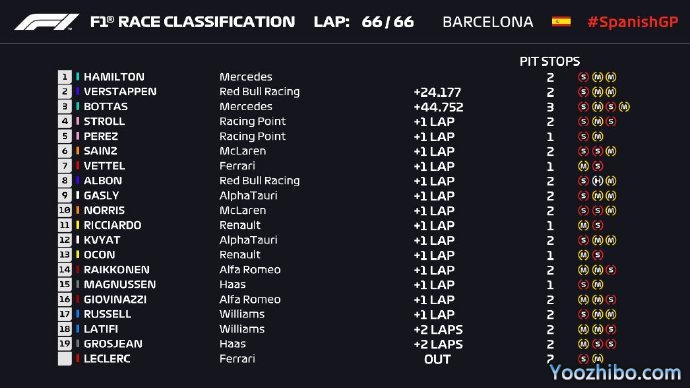Select the HAMILTON driver name
Viewport: 690px width, 388px height.
point(114,77)
